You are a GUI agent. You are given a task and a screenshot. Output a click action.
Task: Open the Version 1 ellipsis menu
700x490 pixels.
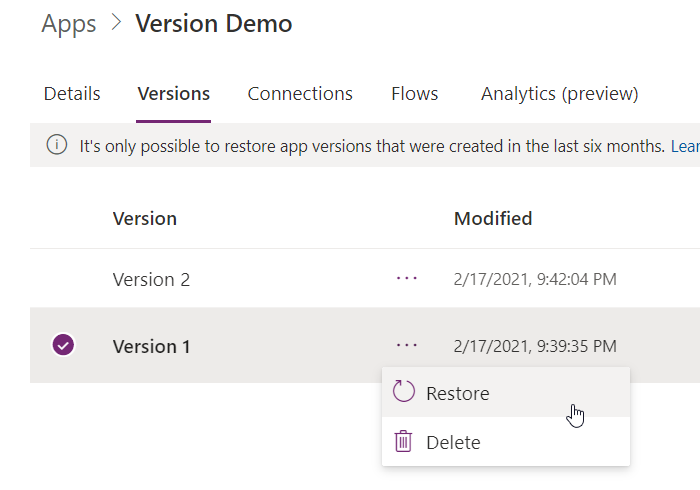(x=407, y=345)
